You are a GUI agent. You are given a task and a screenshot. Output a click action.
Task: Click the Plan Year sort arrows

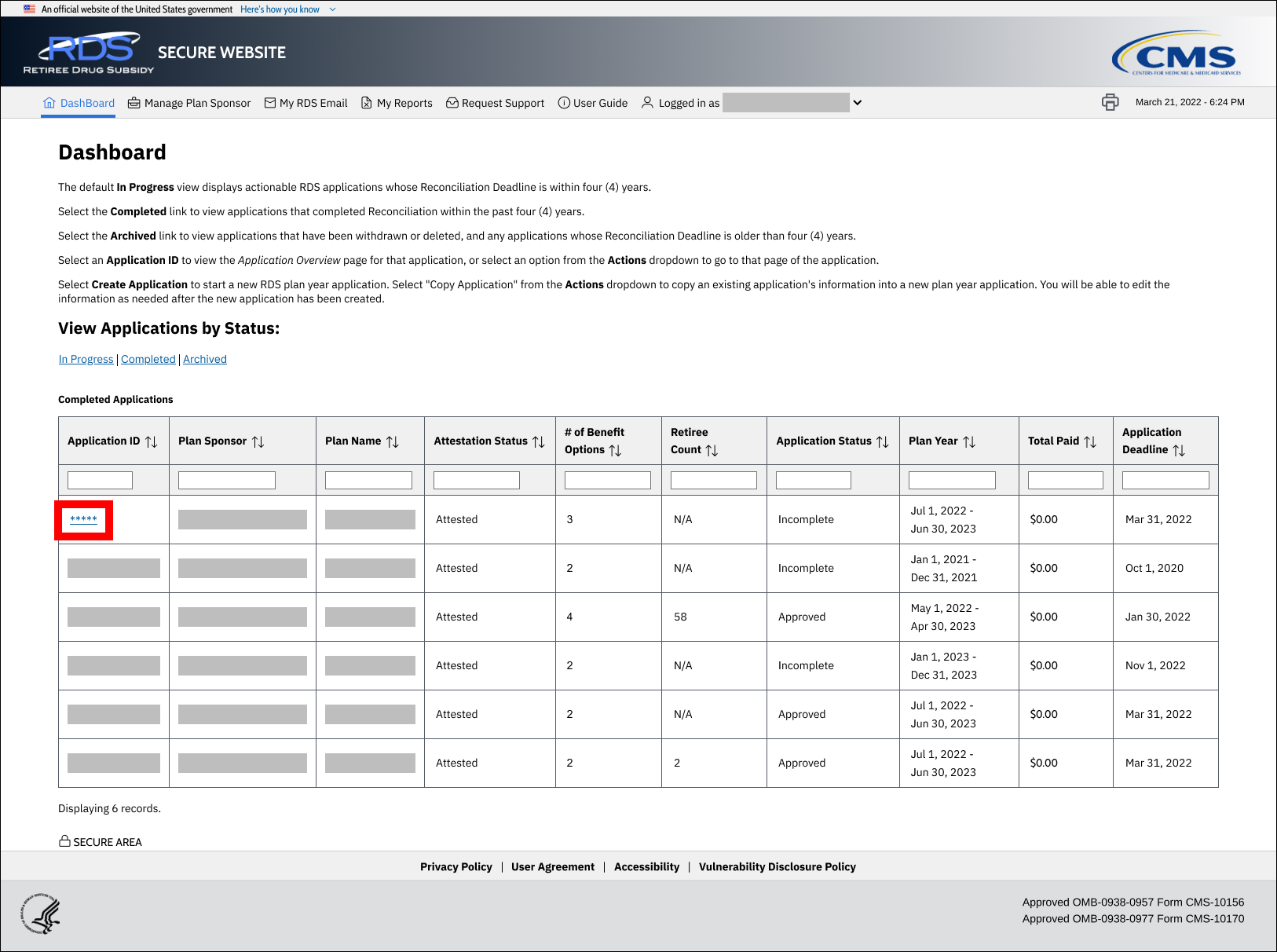pyautogui.click(x=969, y=442)
